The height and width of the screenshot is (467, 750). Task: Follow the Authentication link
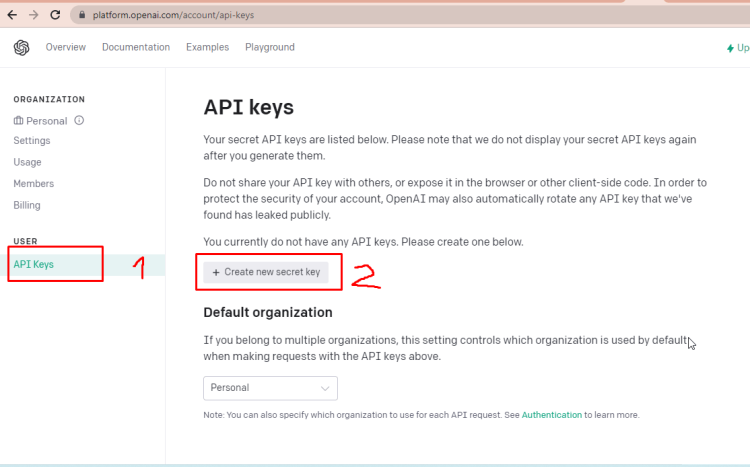pyautogui.click(x=552, y=414)
